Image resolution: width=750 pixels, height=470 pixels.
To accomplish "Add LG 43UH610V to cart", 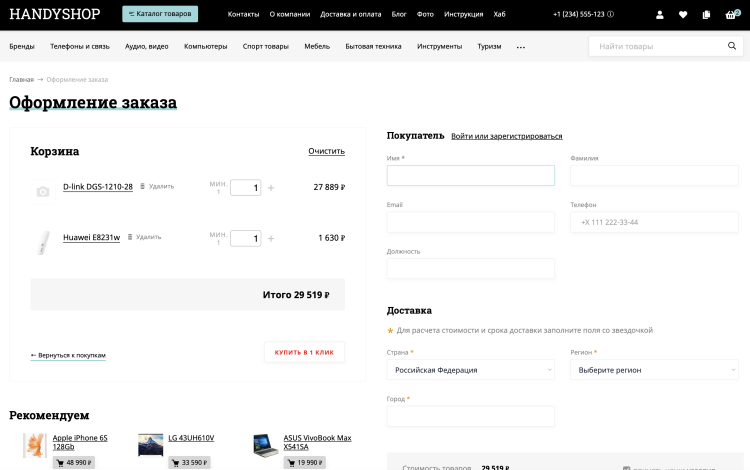I will [x=189, y=463].
